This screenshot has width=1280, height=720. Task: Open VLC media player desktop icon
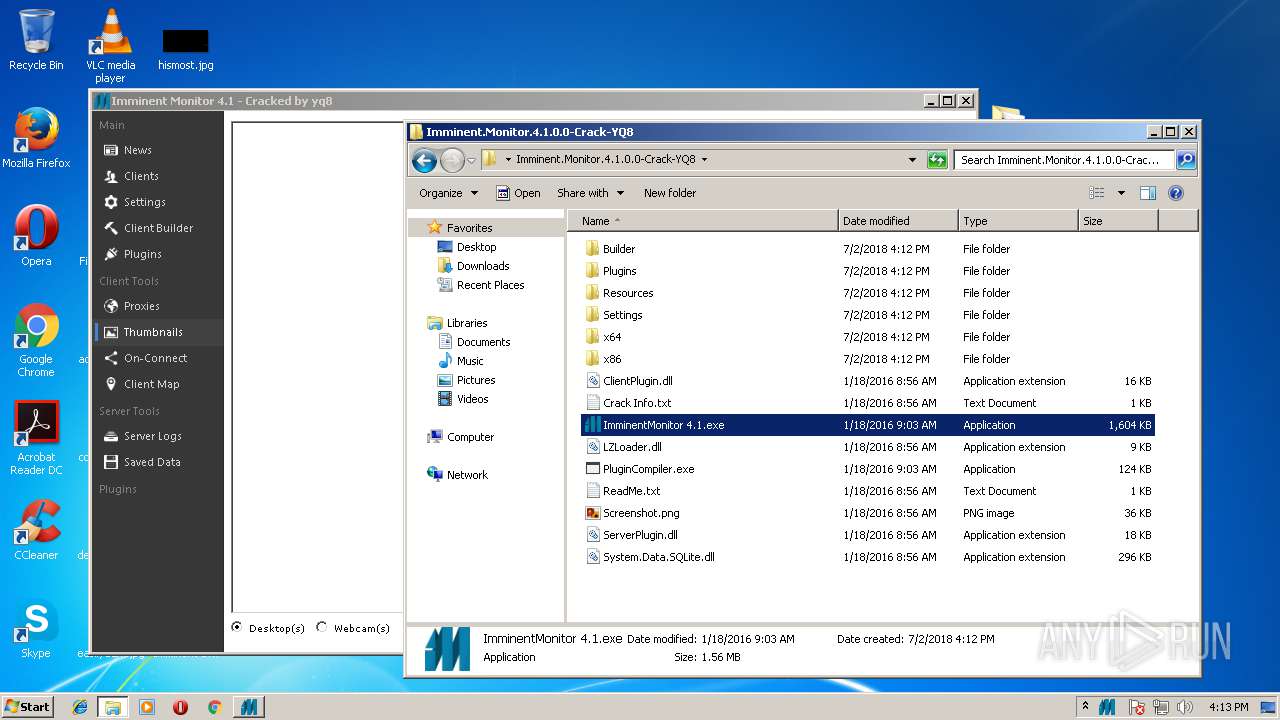click(110, 46)
